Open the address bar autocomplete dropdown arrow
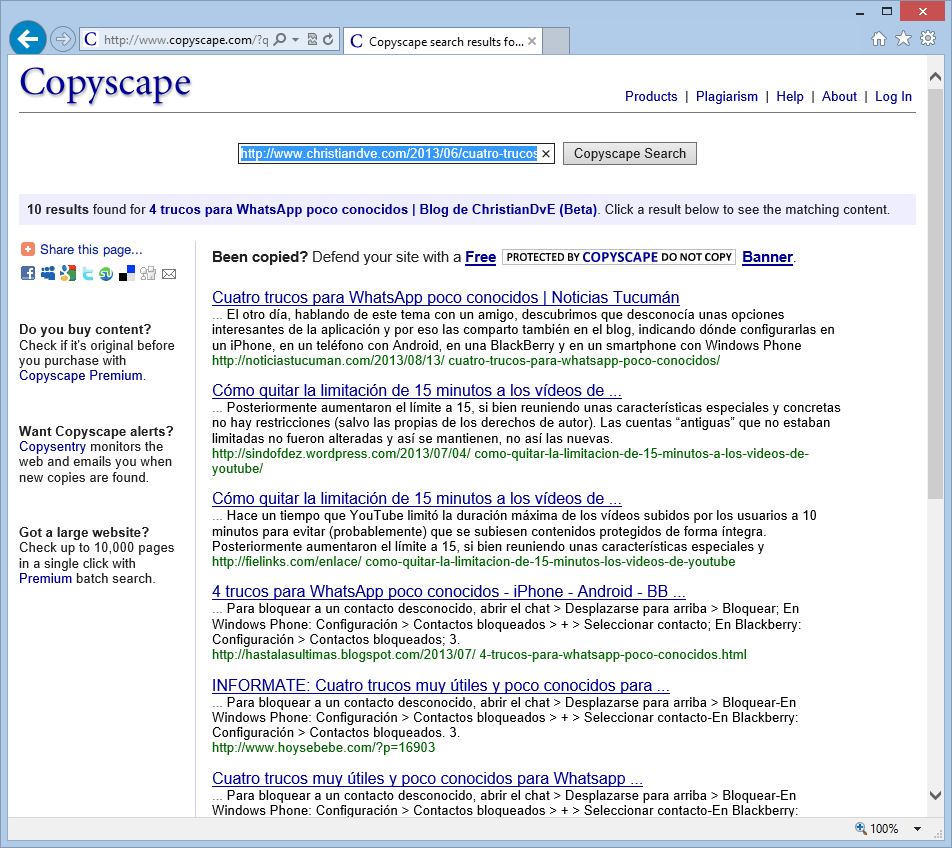 tap(296, 40)
